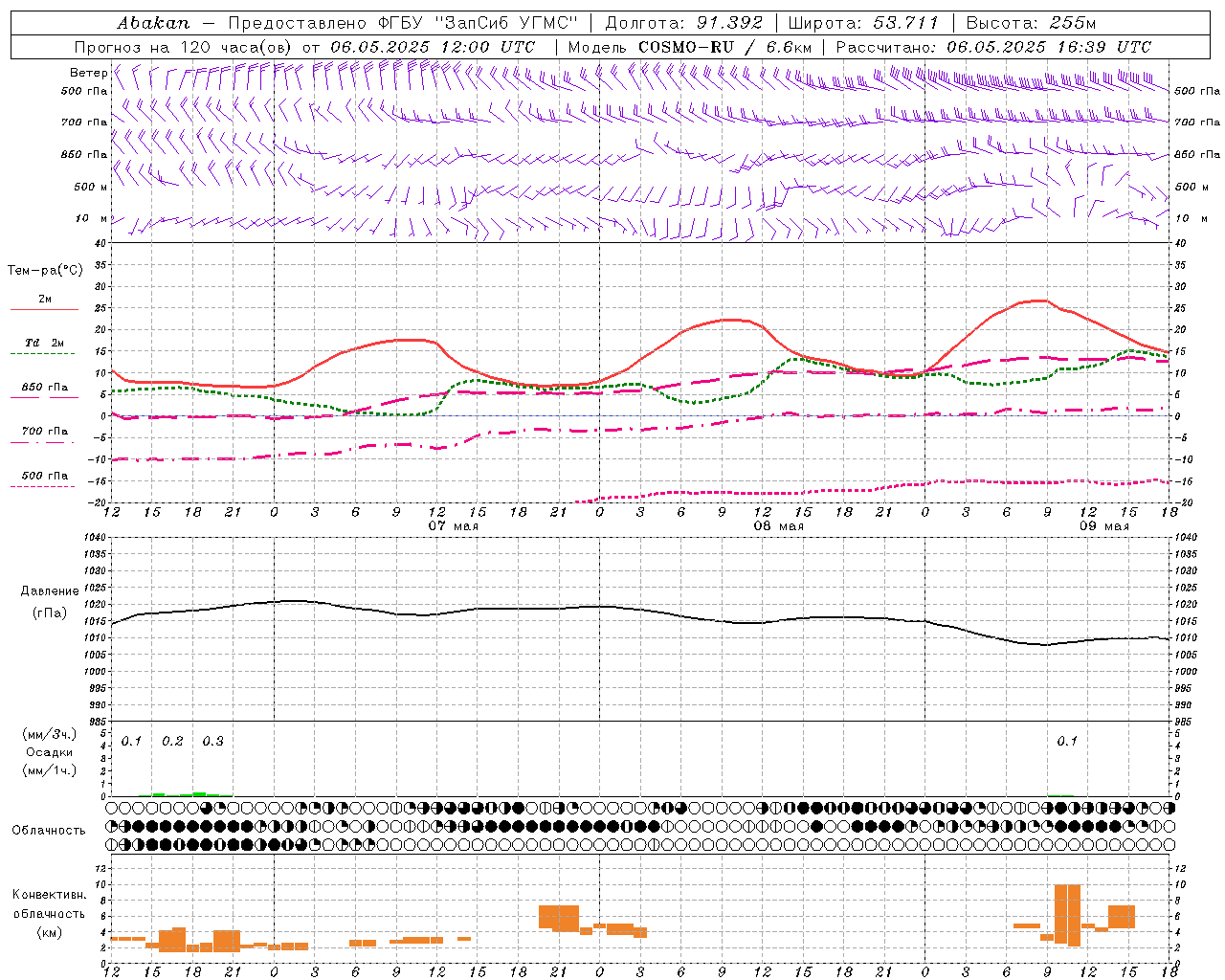Click the latitude value "Широта: 53.711"
Image resolution: width=1225 pixels, height=980 pixels.
click(863, 23)
